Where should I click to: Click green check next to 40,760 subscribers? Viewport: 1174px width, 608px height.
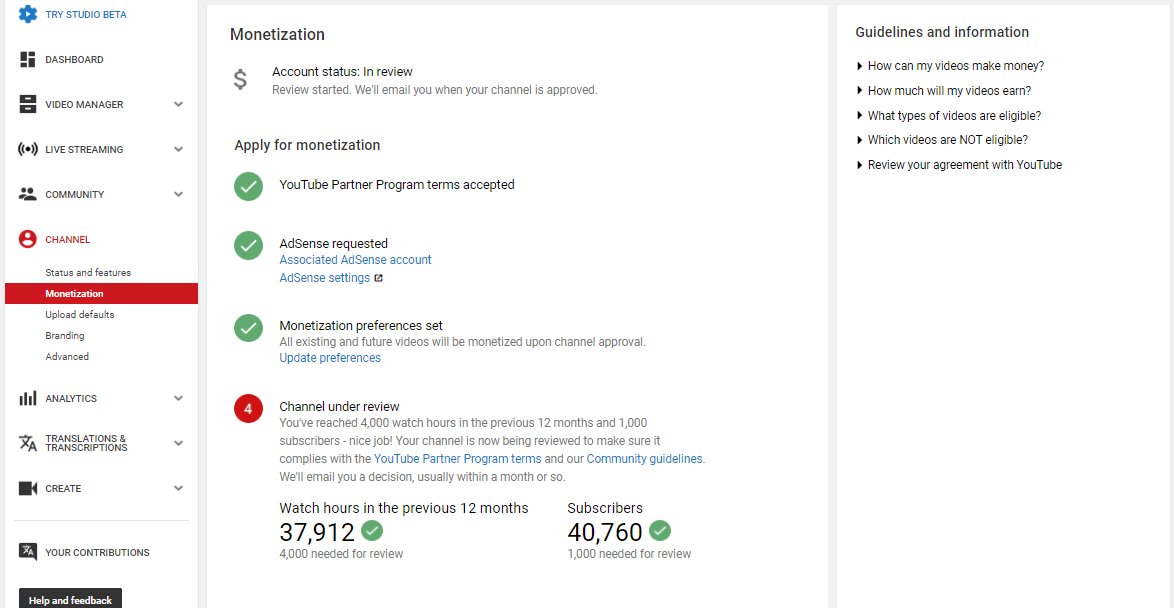click(x=660, y=531)
